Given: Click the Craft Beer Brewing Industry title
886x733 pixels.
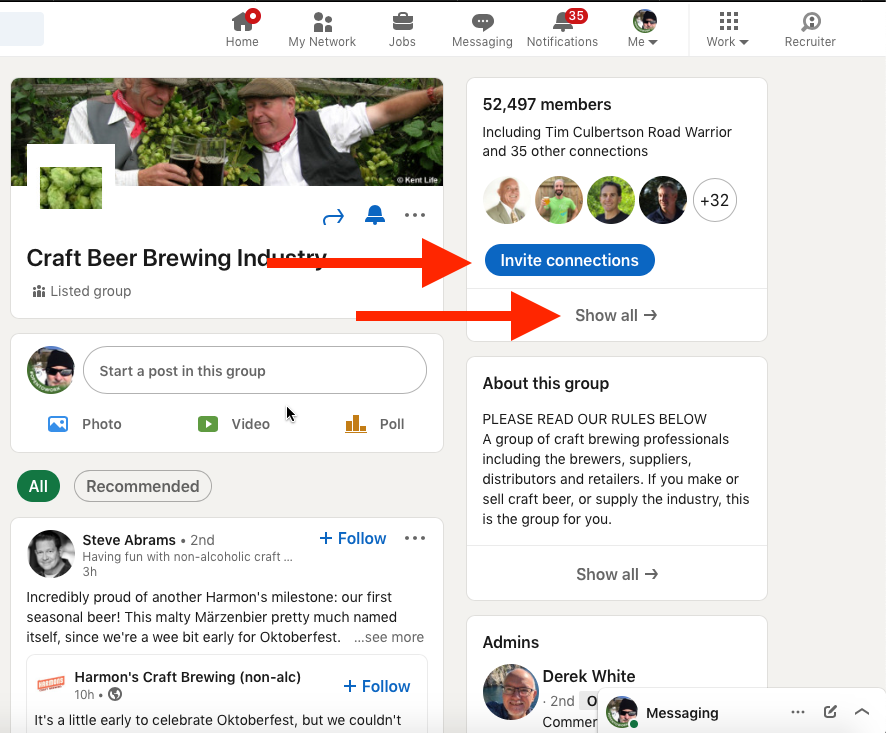Looking at the screenshot, I should click(x=177, y=258).
